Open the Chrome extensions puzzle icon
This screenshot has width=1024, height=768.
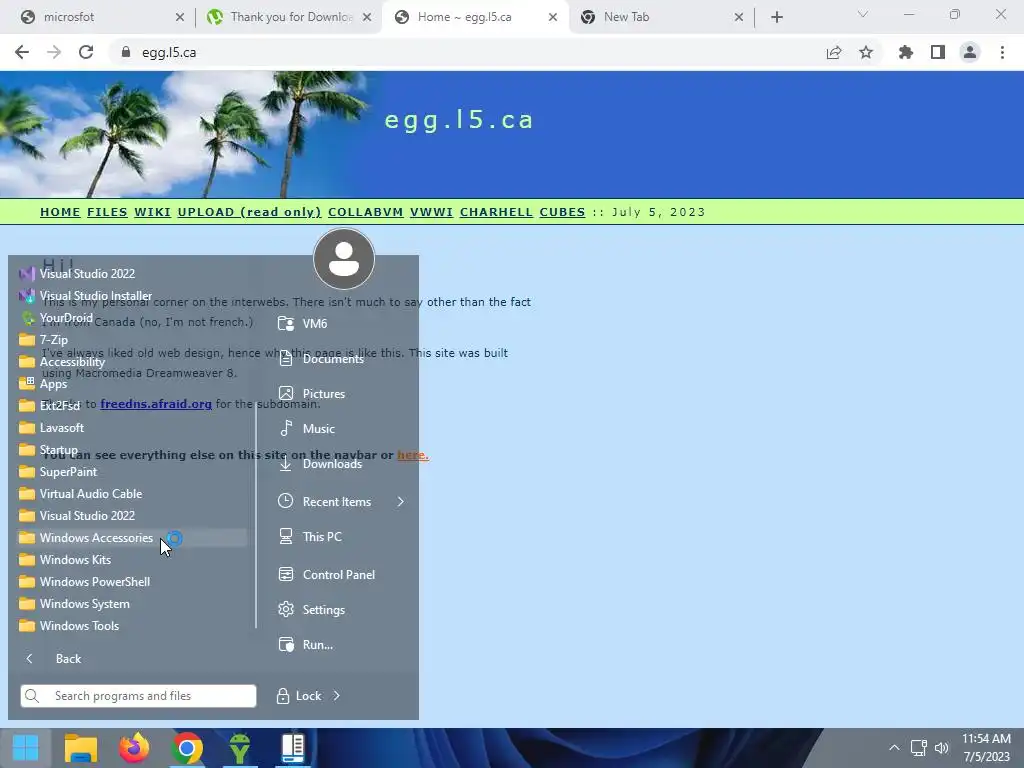(906, 52)
